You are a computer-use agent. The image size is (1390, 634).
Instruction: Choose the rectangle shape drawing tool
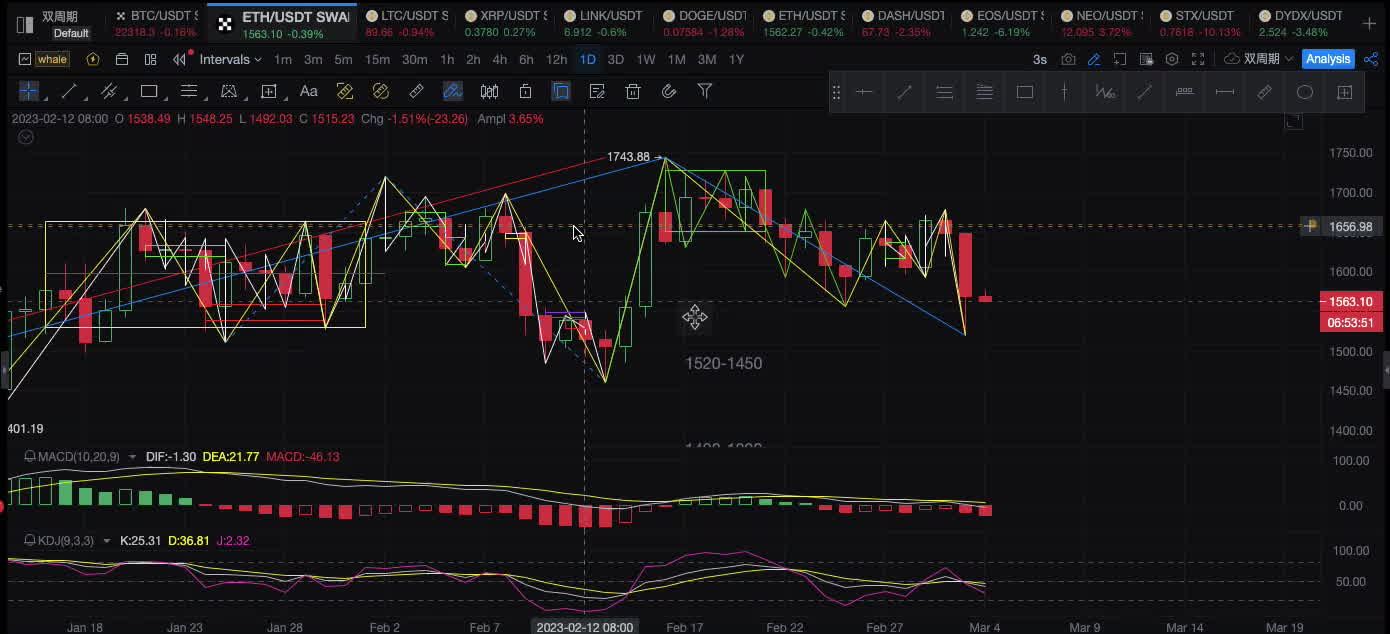click(149, 91)
